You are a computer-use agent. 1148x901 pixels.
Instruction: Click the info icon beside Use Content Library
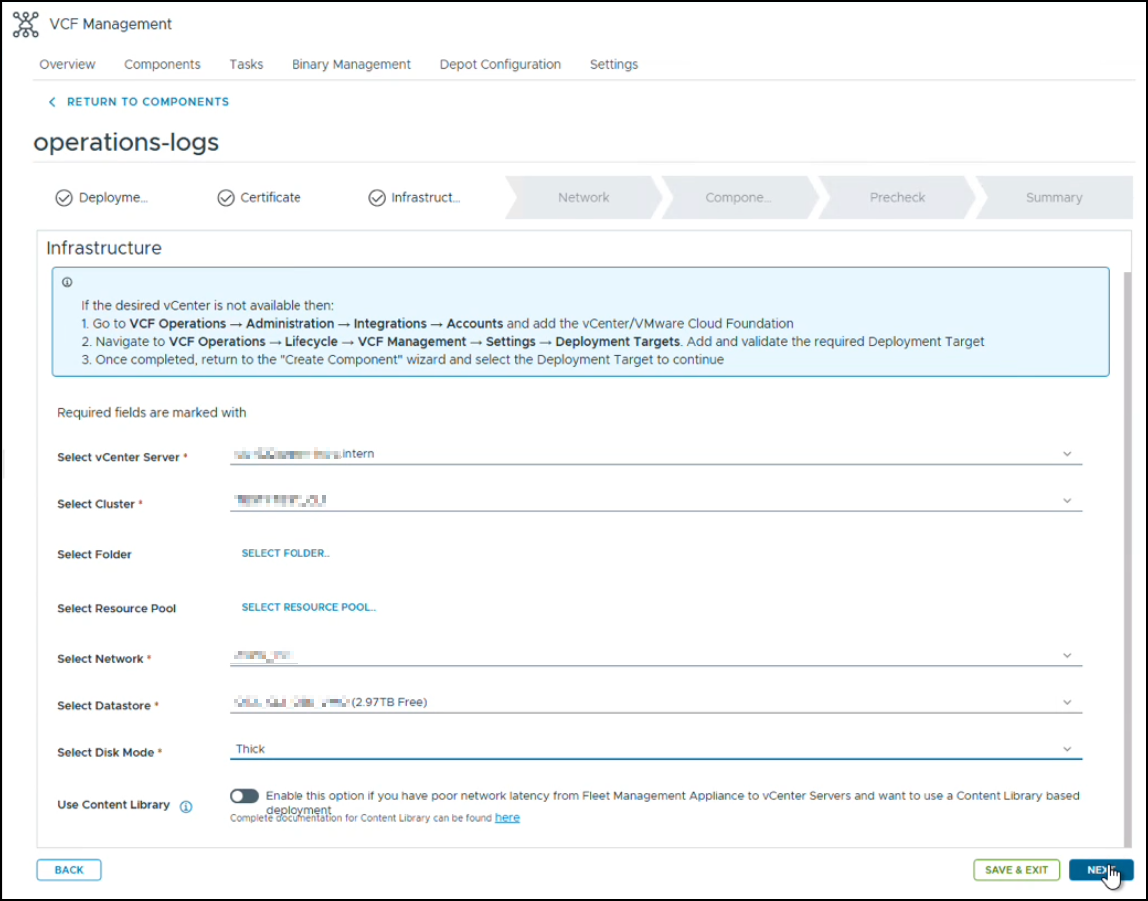pos(186,806)
